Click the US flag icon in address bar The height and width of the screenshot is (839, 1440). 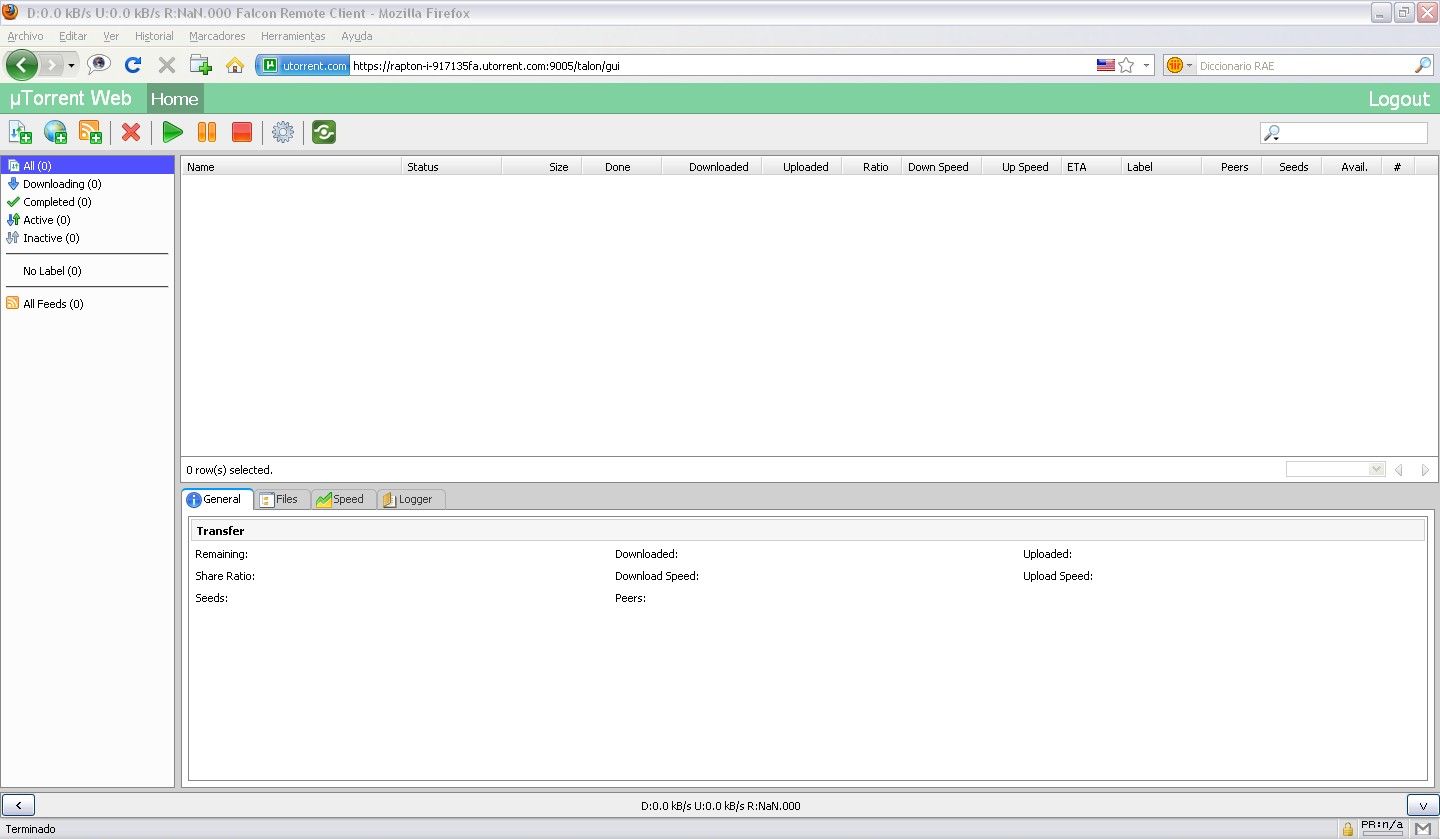tap(1105, 65)
